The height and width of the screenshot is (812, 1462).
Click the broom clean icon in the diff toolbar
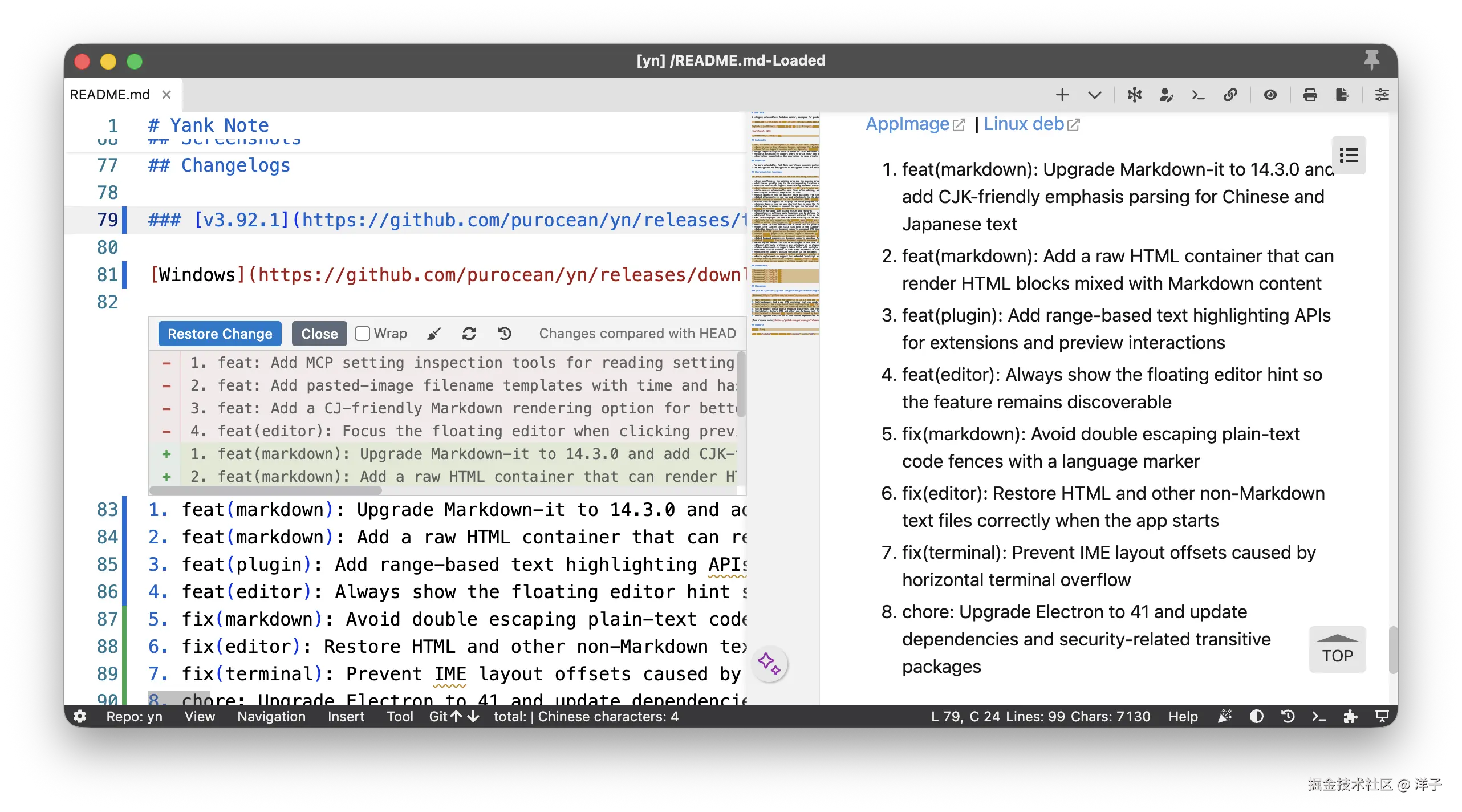click(434, 334)
